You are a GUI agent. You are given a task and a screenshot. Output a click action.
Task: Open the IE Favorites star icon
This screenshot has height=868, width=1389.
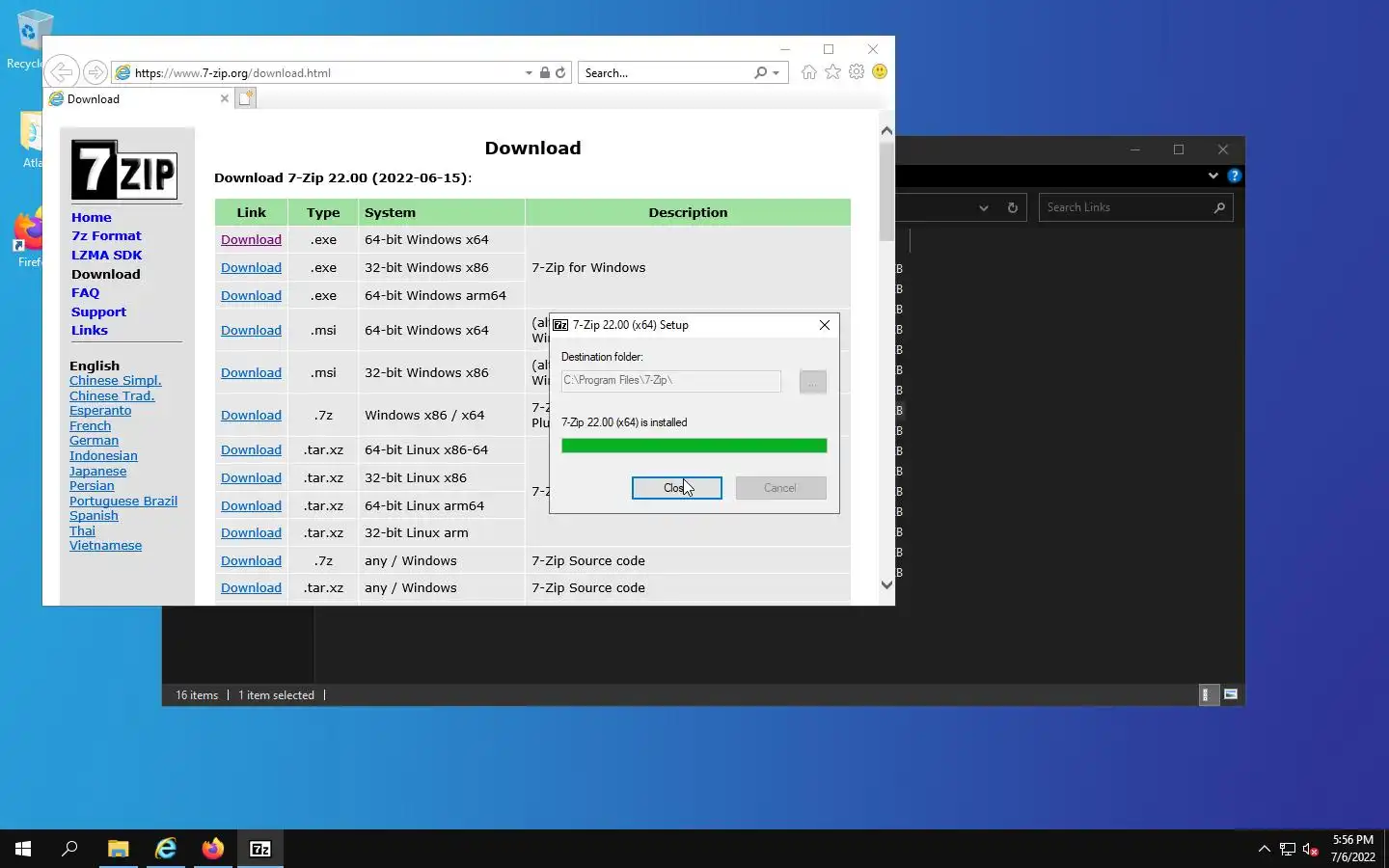click(x=832, y=72)
